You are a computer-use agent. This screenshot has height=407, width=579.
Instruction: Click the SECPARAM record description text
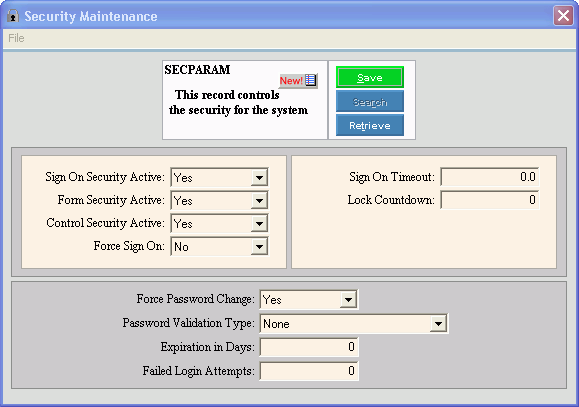pyautogui.click(x=238, y=102)
